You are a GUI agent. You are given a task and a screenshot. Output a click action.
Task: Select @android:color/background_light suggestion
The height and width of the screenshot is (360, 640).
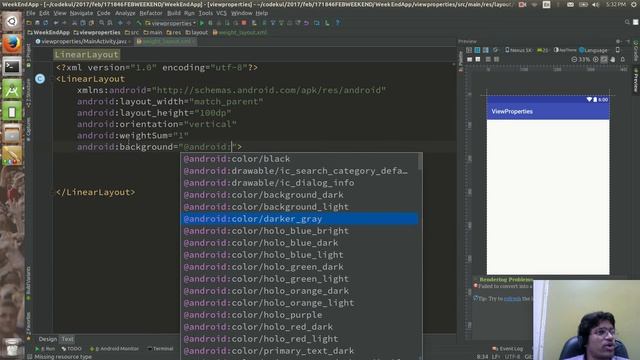(x=299, y=207)
